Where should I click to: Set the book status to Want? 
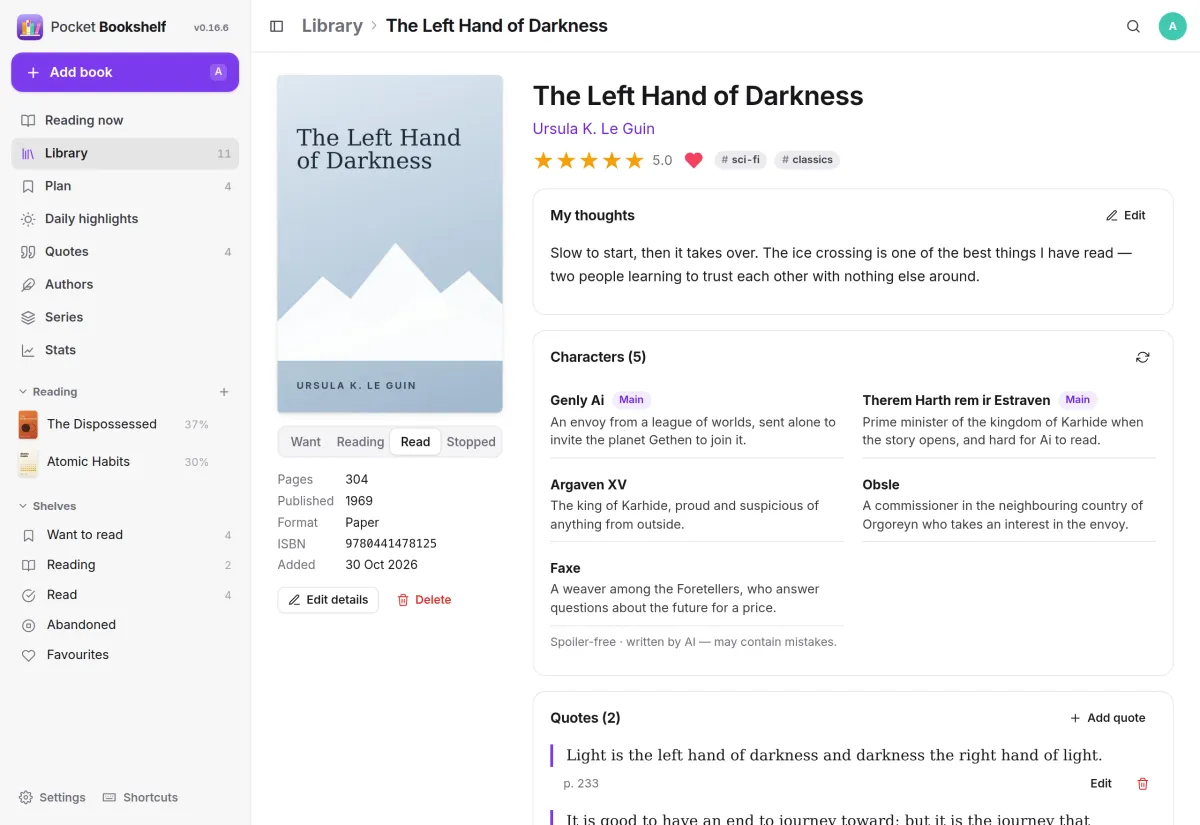[x=306, y=442]
